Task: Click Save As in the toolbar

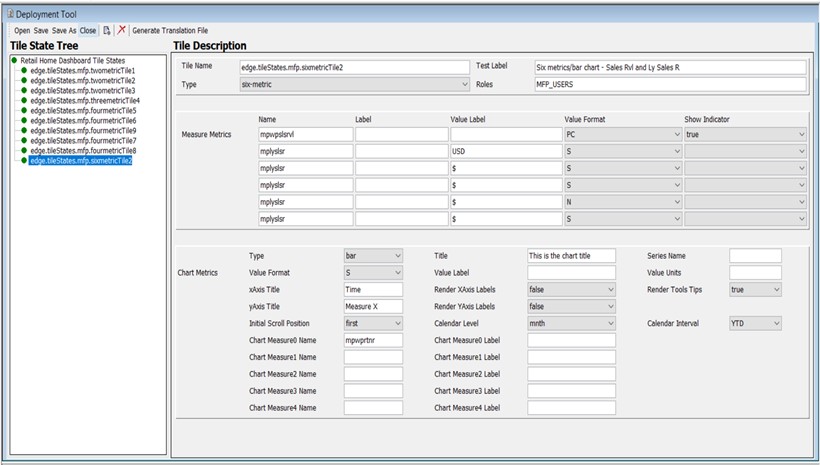Action: 65,31
